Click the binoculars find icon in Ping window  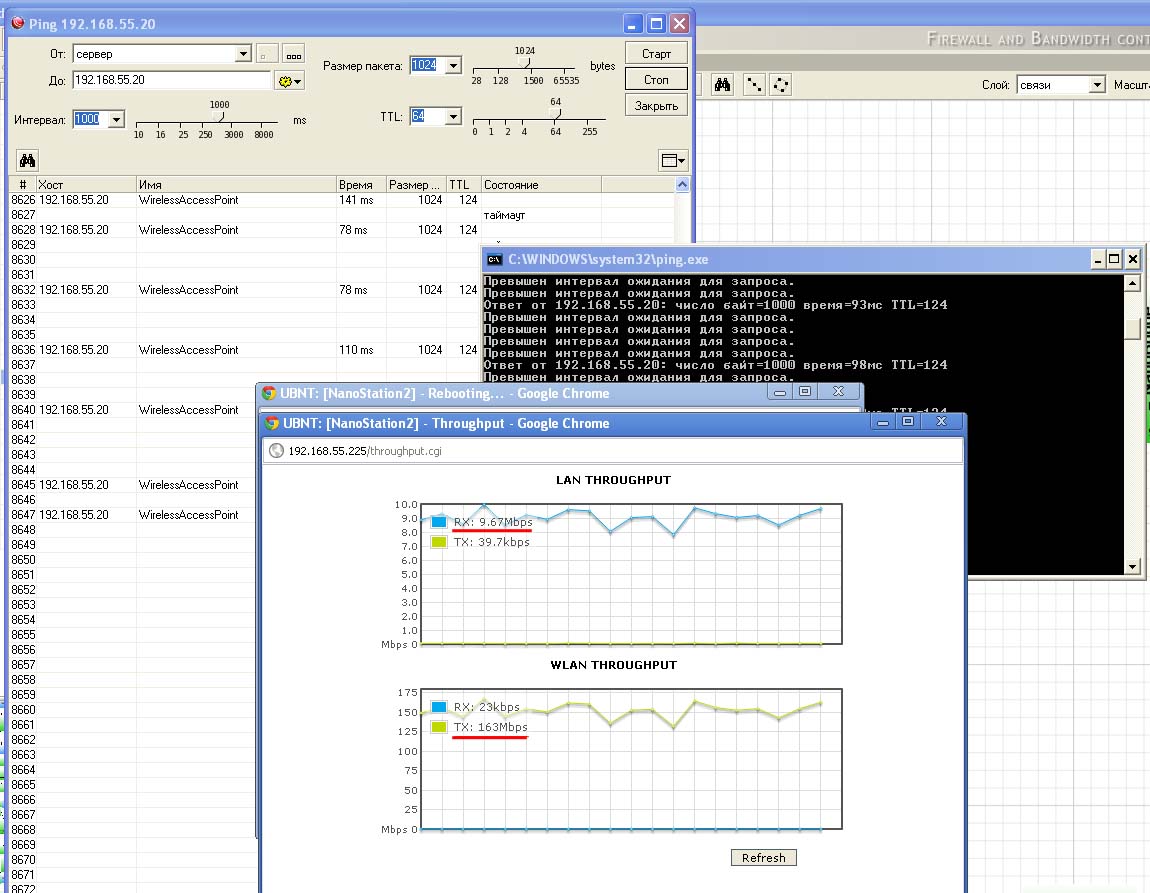coord(28,160)
